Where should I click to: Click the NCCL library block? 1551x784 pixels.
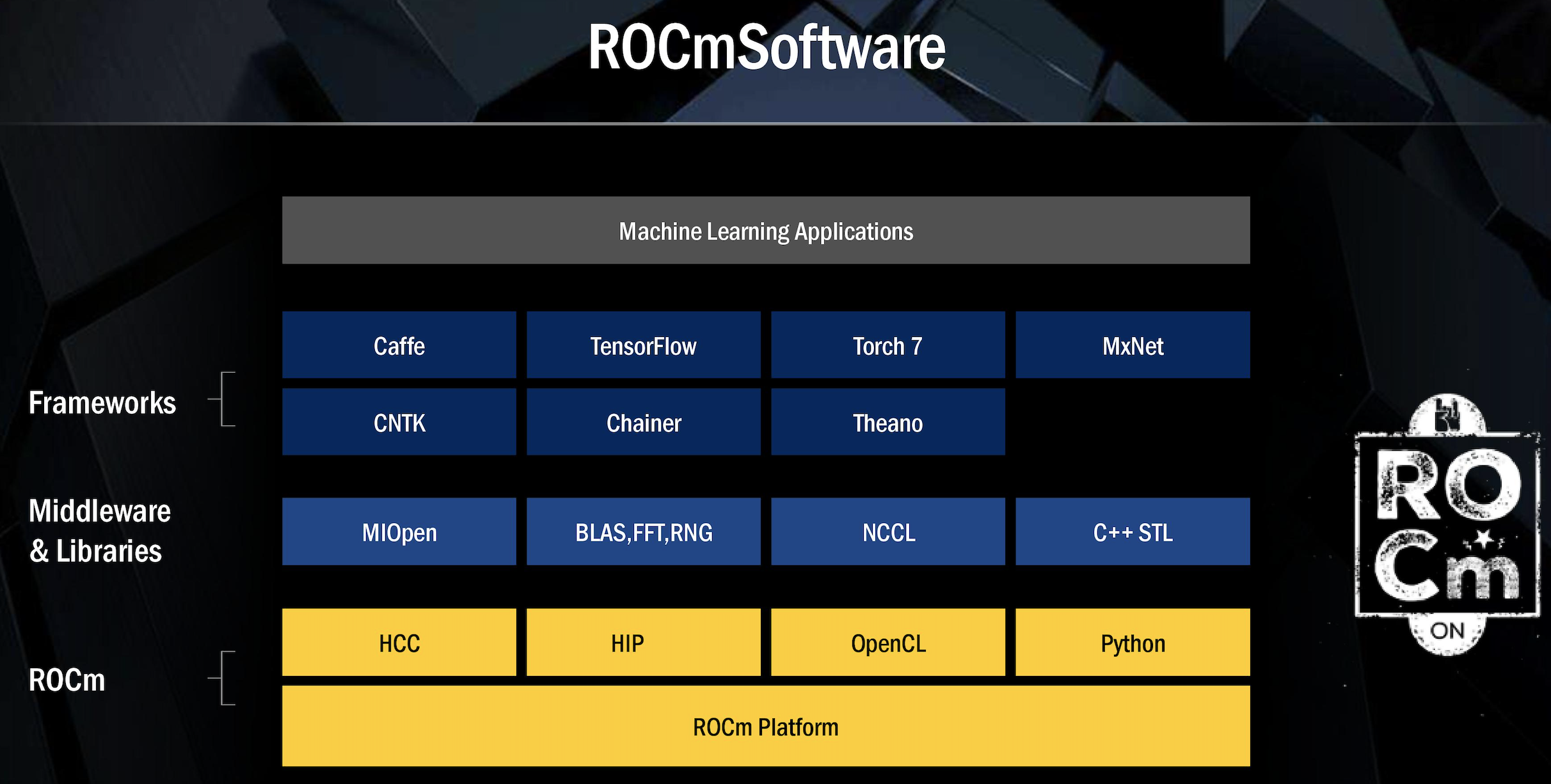887,532
